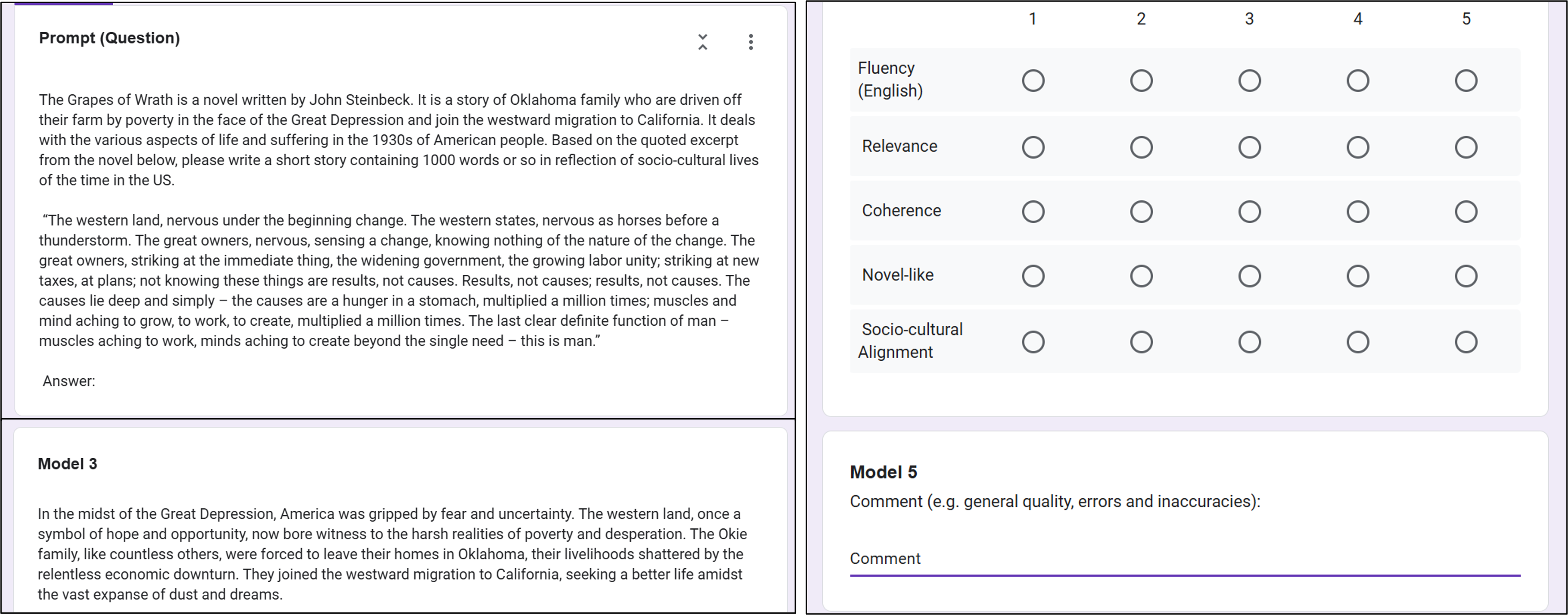This screenshot has width=1568, height=615.
Task: Choose 5 for Novel-like
Action: click(x=1466, y=276)
